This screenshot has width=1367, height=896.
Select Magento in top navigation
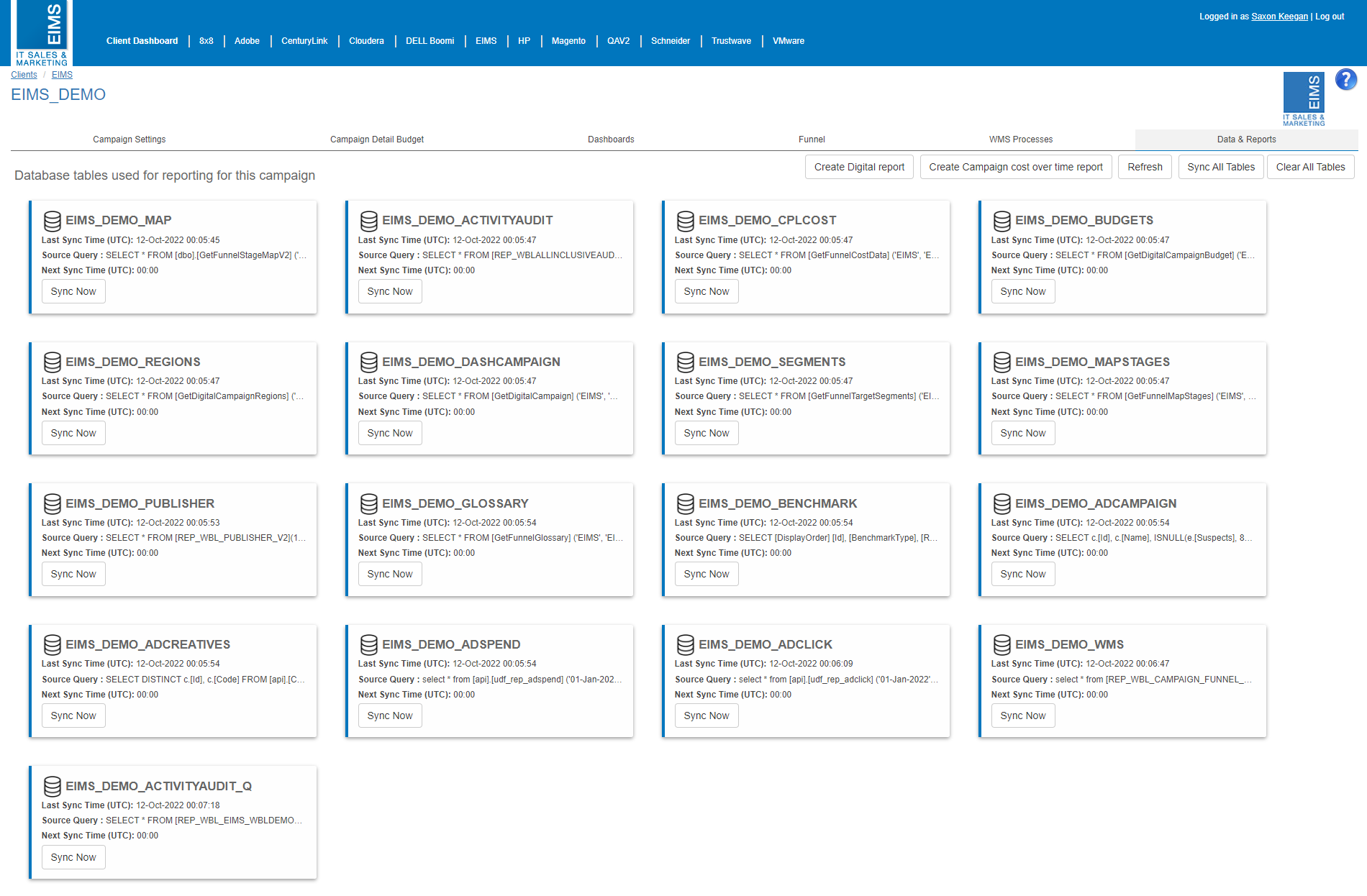(568, 41)
